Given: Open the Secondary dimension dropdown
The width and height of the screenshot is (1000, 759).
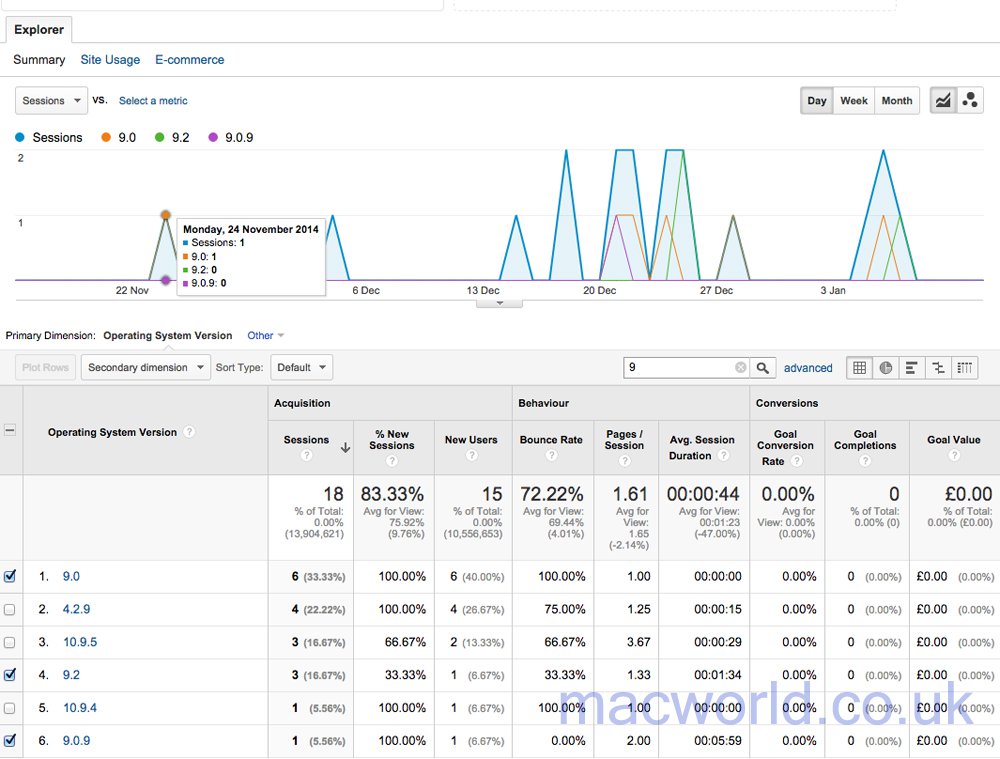Looking at the screenshot, I should click(x=145, y=367).
